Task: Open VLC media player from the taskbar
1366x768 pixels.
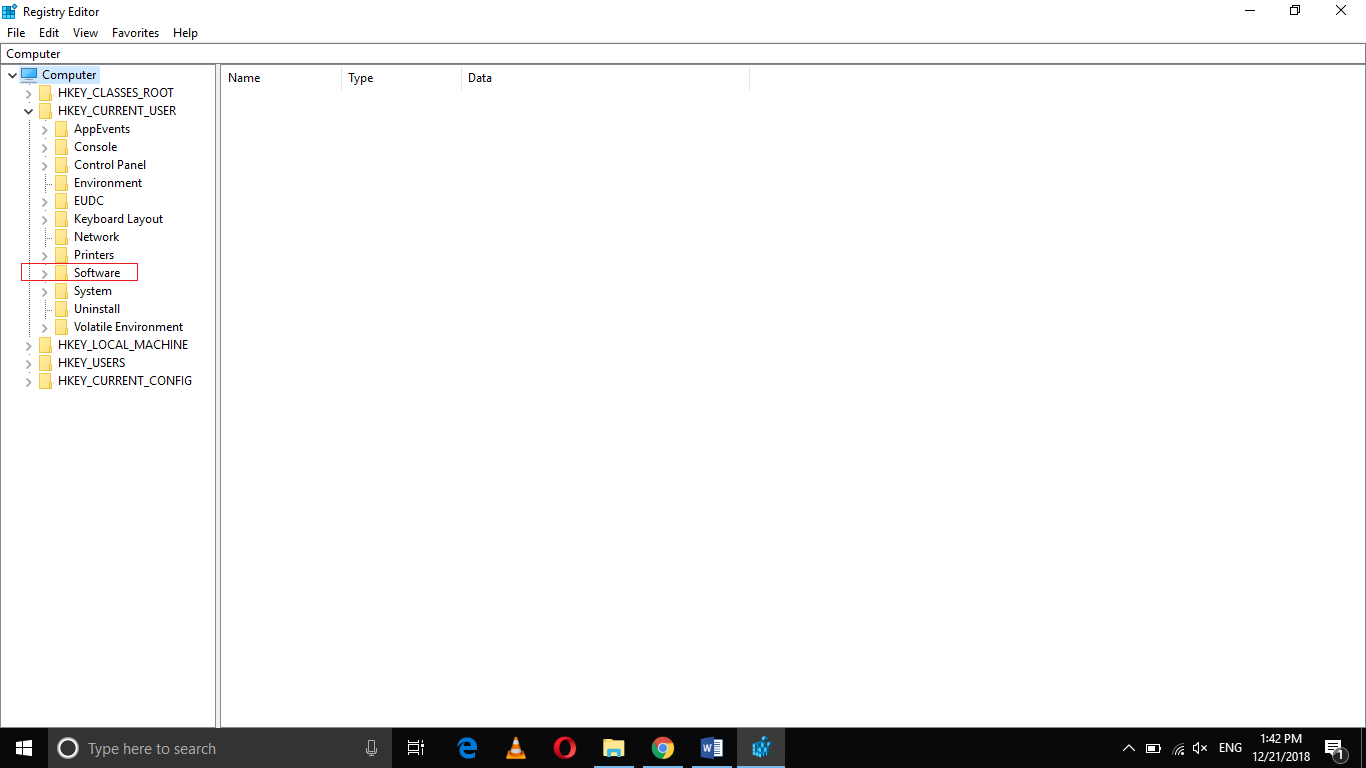Action: 515,748
